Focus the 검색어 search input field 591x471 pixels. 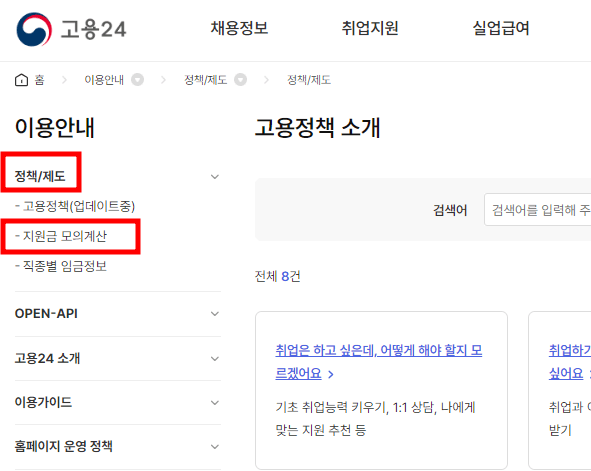537,210
